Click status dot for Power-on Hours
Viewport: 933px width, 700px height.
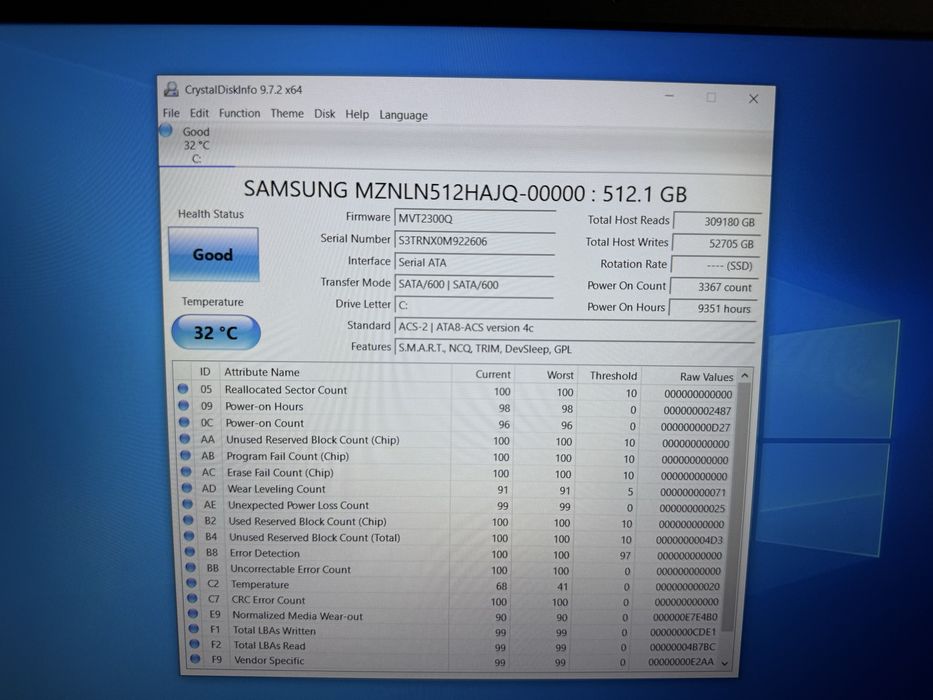point(183,405)
